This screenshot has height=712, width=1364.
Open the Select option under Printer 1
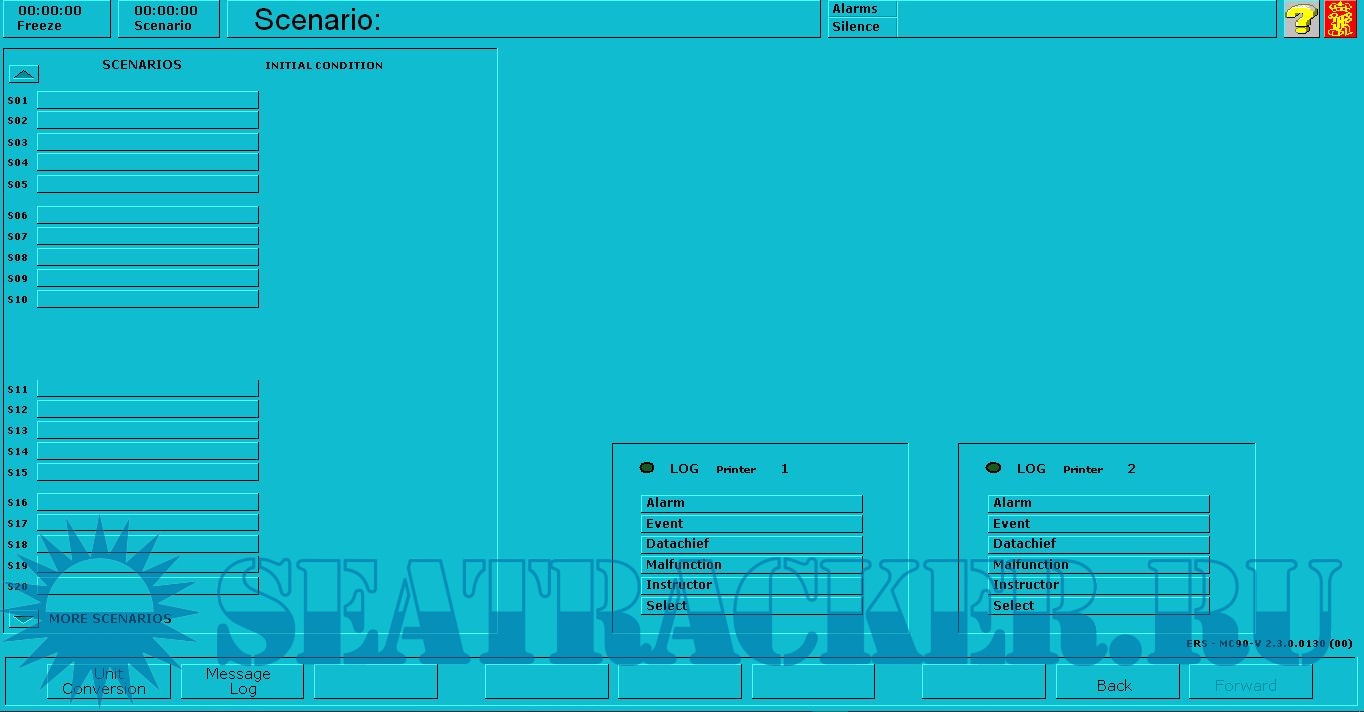point(751,605)
